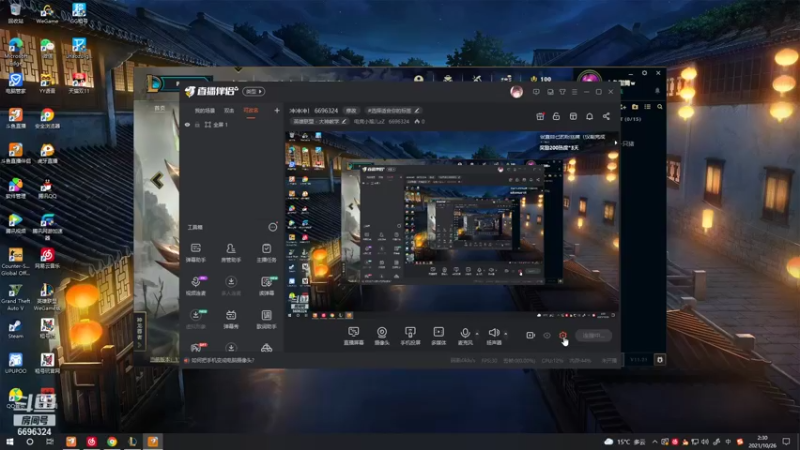Click the 100 coin balance in League client
This screenshot has height=450, width=800.
pyautogui.click(x=541, y=79)
